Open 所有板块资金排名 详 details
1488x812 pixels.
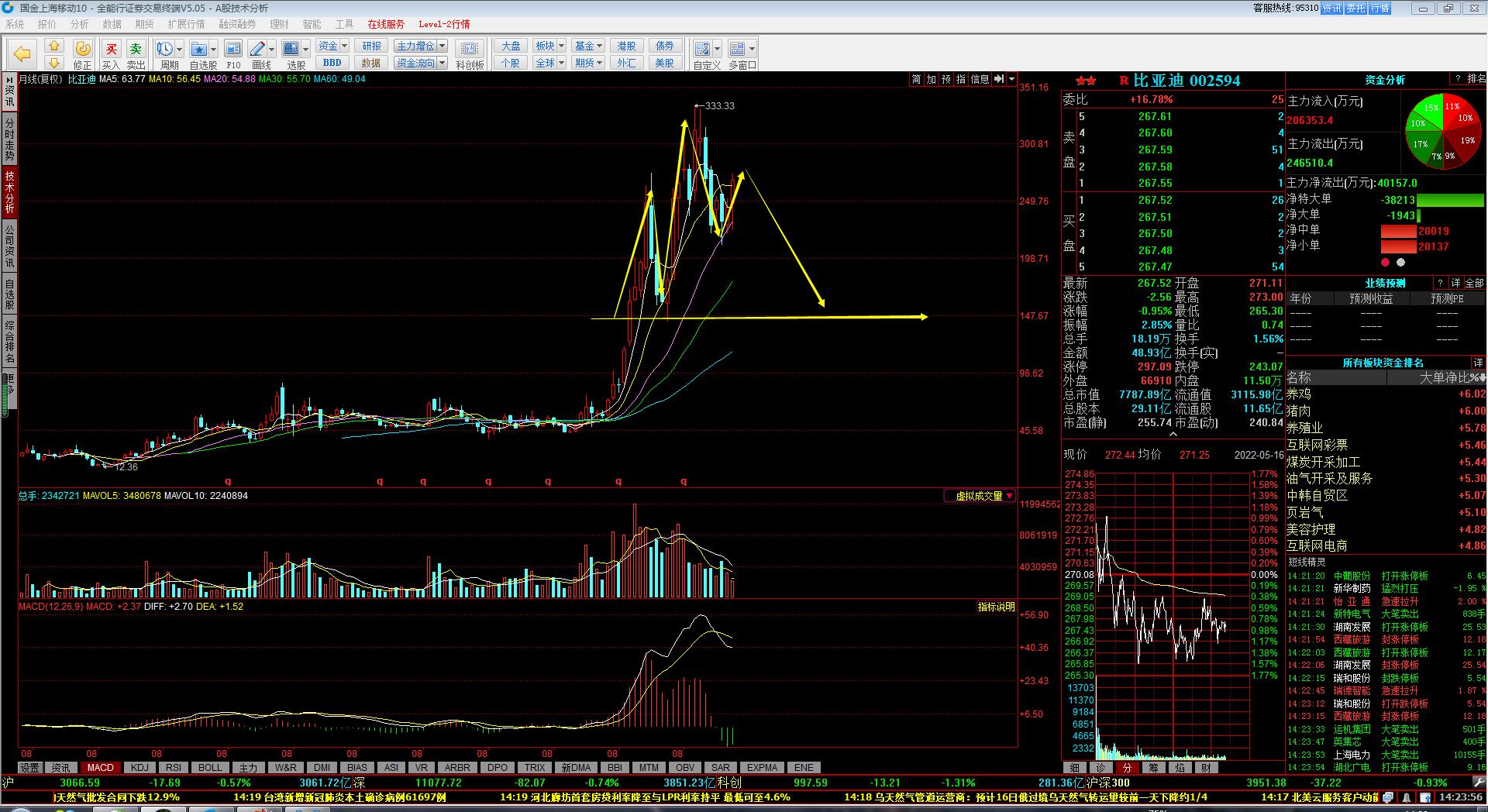1478,363
